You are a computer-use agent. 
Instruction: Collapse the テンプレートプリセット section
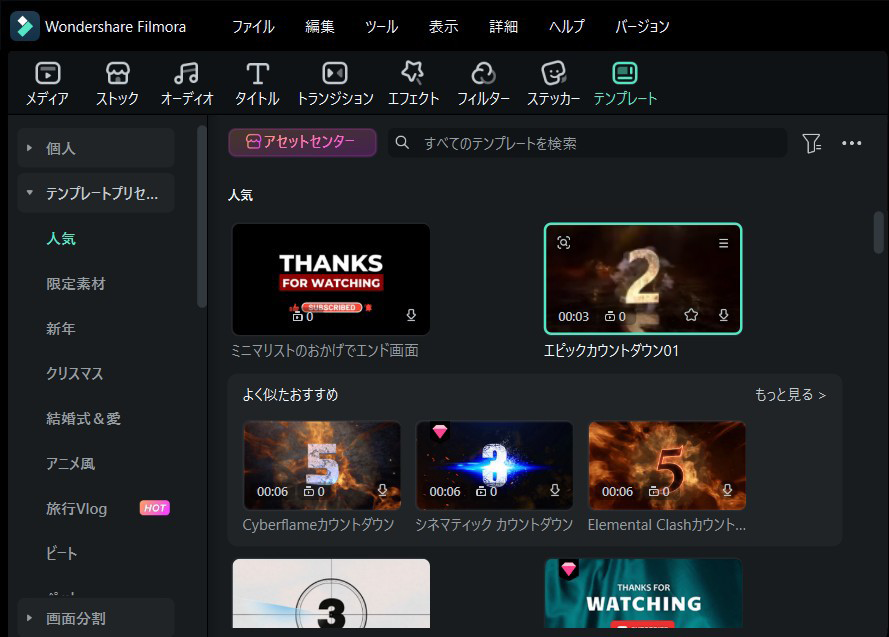[28, 192]
